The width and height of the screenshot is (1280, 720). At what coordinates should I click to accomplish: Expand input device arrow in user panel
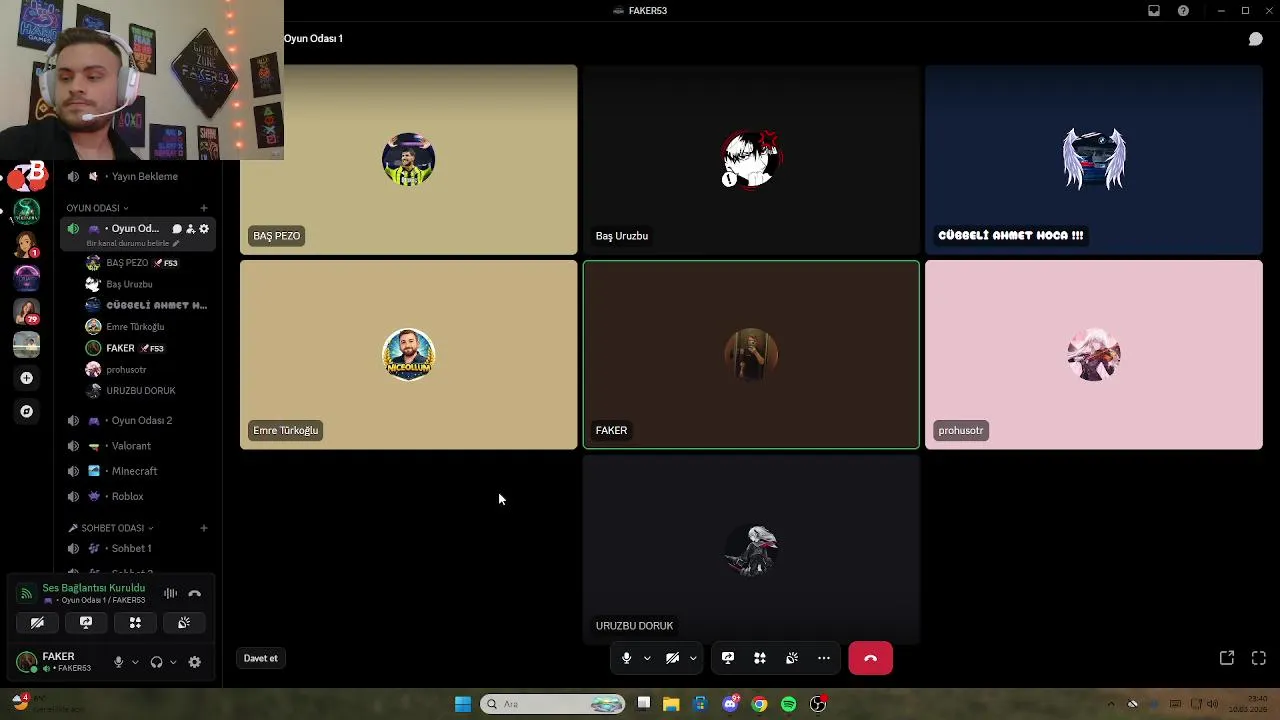point(135,662)
